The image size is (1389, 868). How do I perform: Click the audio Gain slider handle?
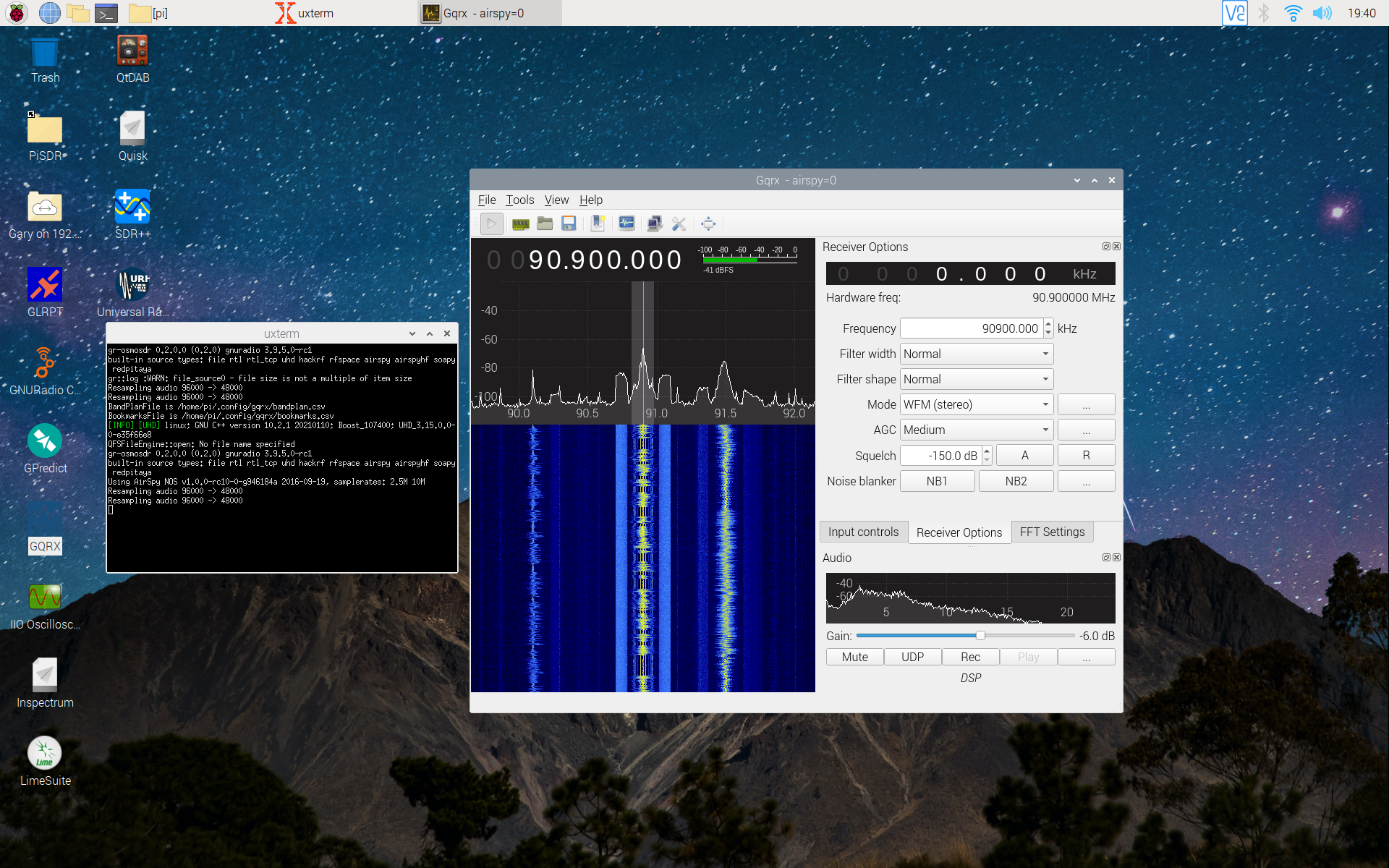click(x=980, y=635)
